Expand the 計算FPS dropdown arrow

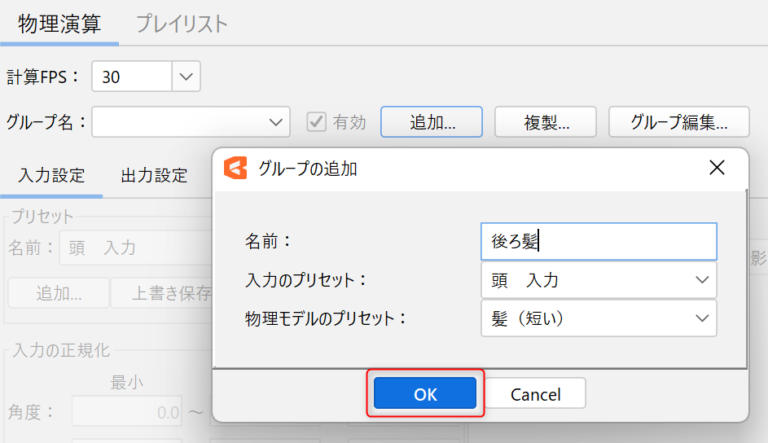[x=186, y=76]
